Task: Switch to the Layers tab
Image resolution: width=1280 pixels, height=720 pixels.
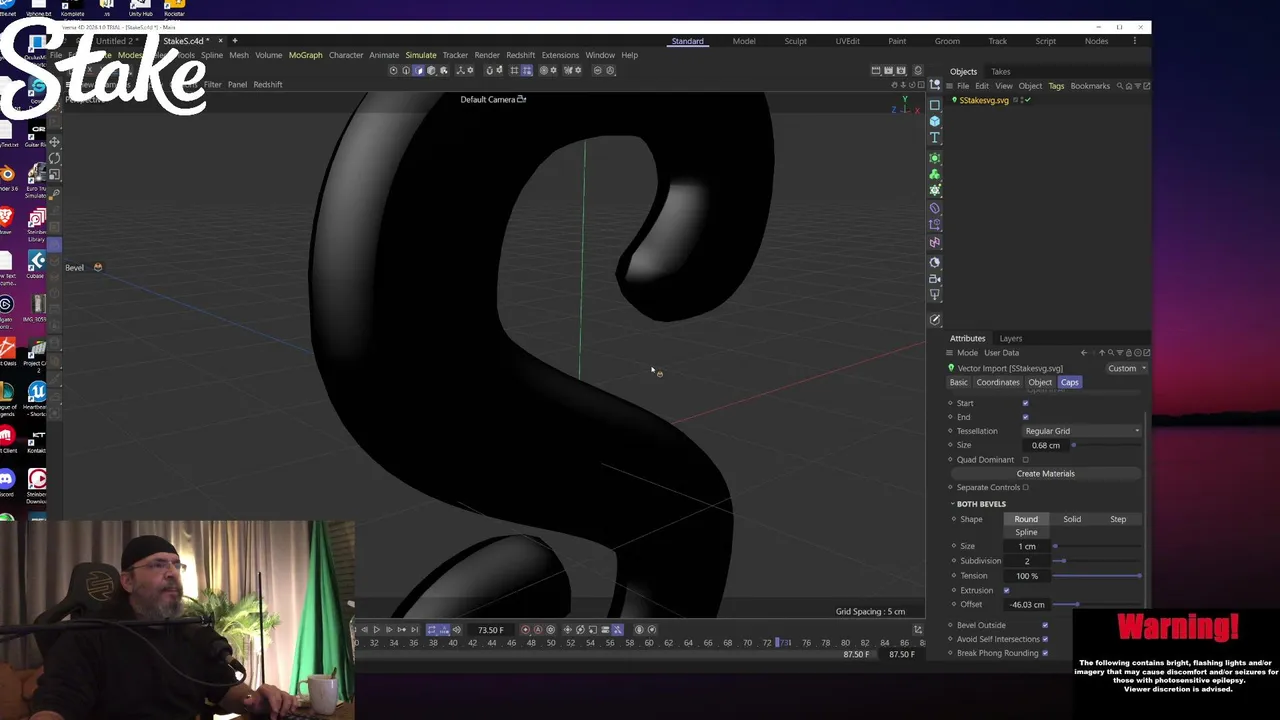Action: tap(1010, 338)
